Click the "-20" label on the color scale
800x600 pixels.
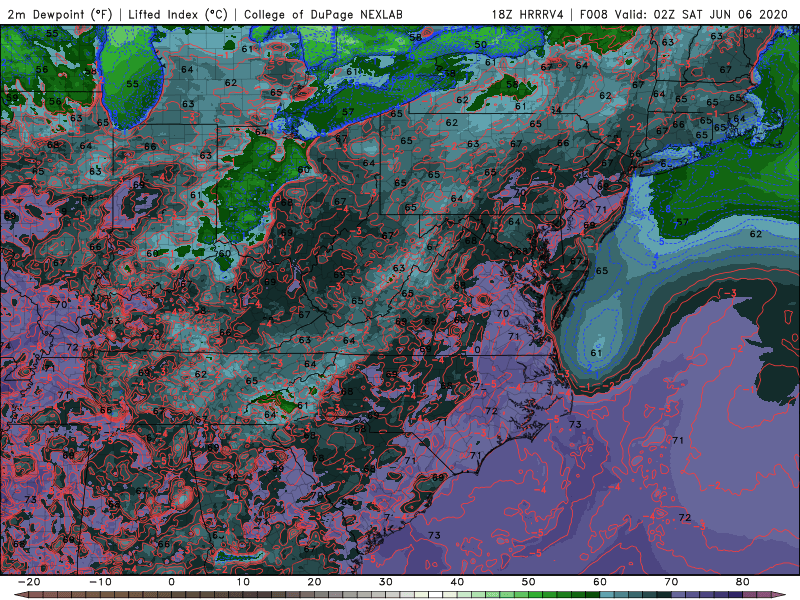[x=29, y=582]
